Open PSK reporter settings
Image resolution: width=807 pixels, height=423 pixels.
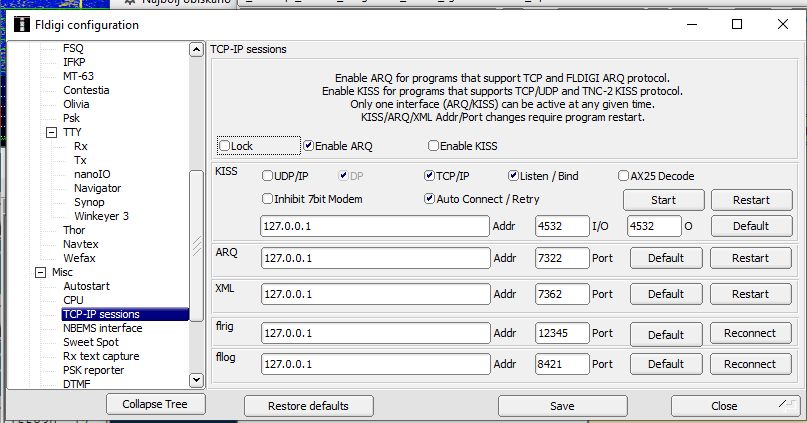pyautogui.click(x=93, y=370)
